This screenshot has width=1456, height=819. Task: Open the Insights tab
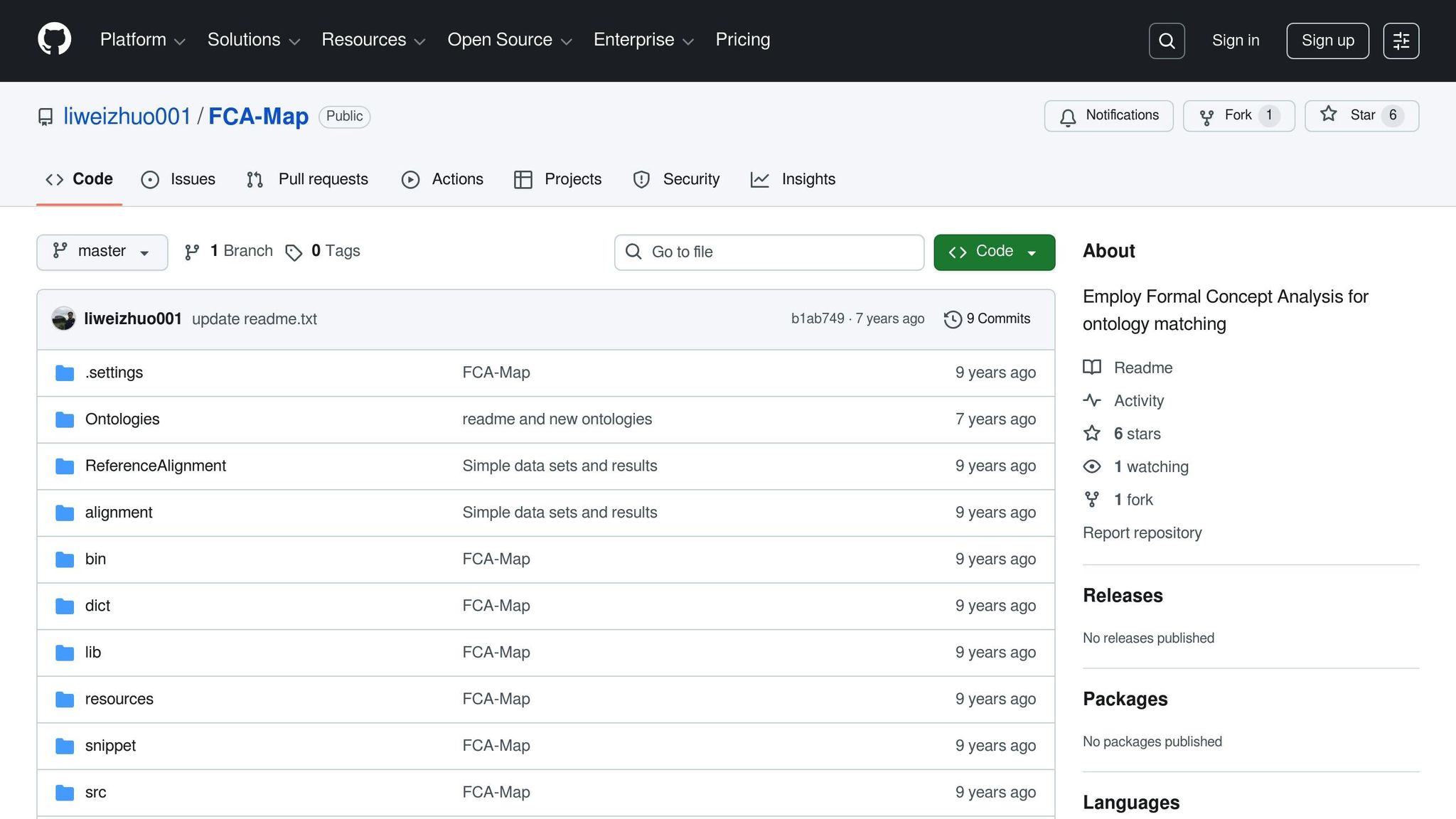coord(793,179)
